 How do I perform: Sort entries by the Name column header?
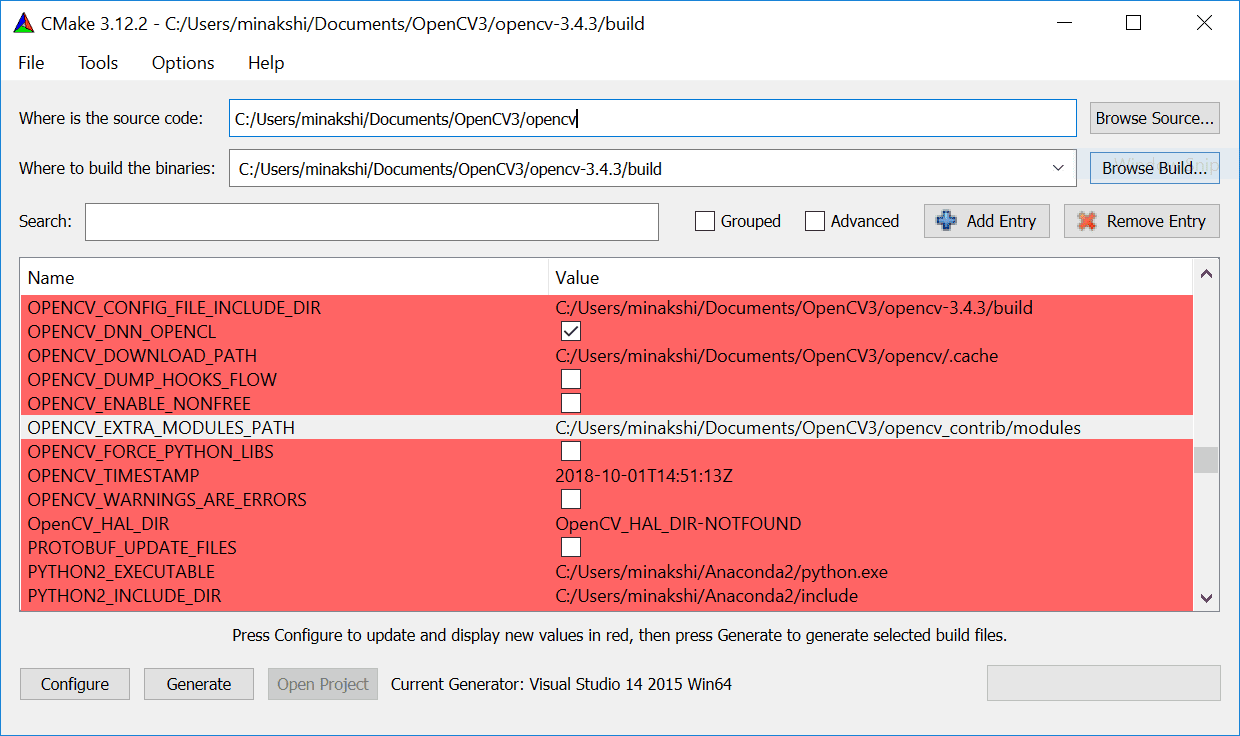click(283, 277)
